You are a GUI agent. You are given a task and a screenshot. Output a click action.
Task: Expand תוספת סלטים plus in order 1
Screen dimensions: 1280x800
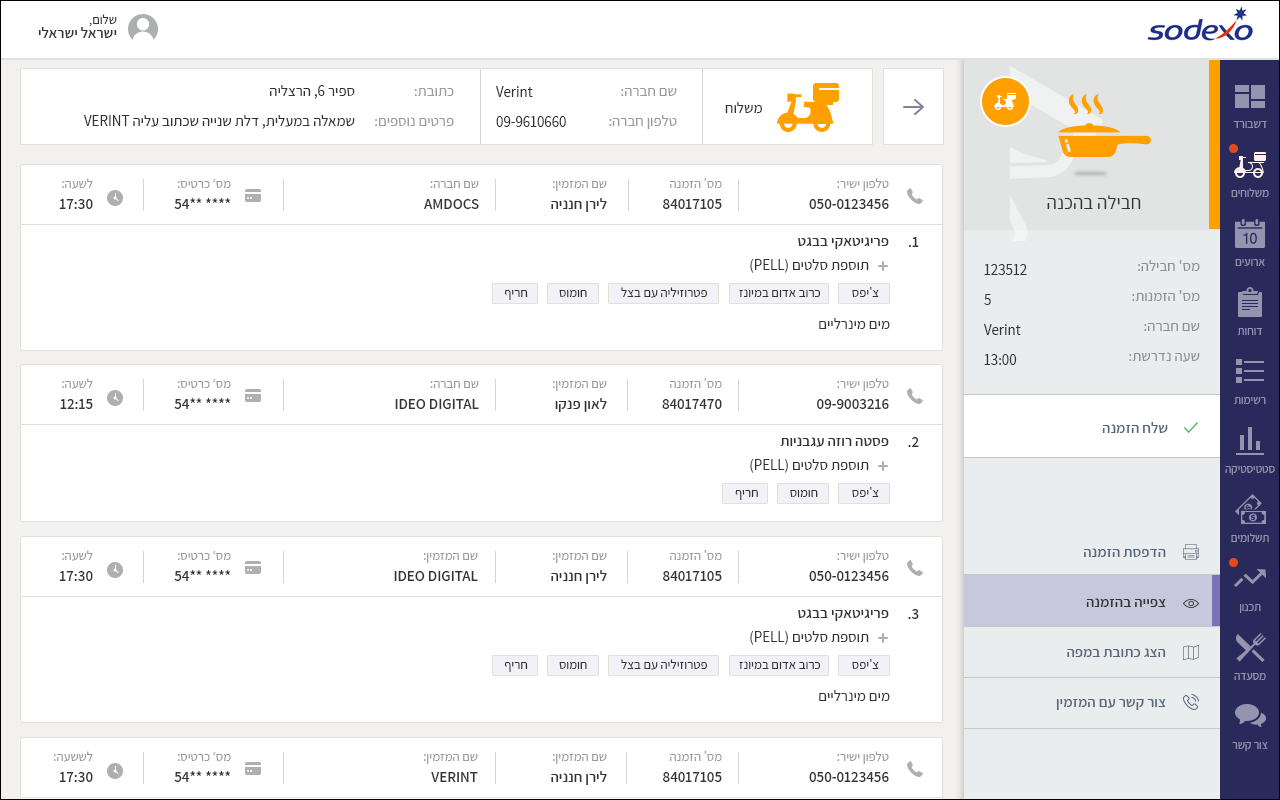(x=882, y=266)
